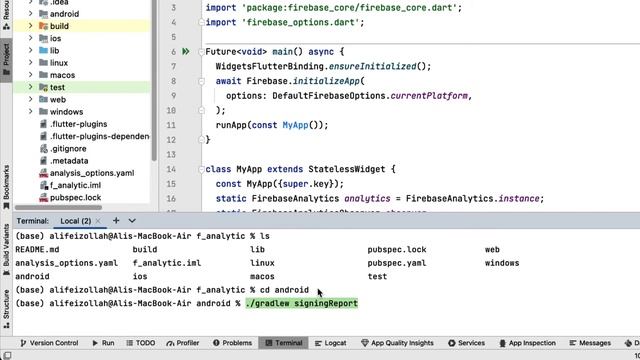The height and width of the screenshot is (360, 640).
Task: Expand the web folder
Action: point(31,100)
